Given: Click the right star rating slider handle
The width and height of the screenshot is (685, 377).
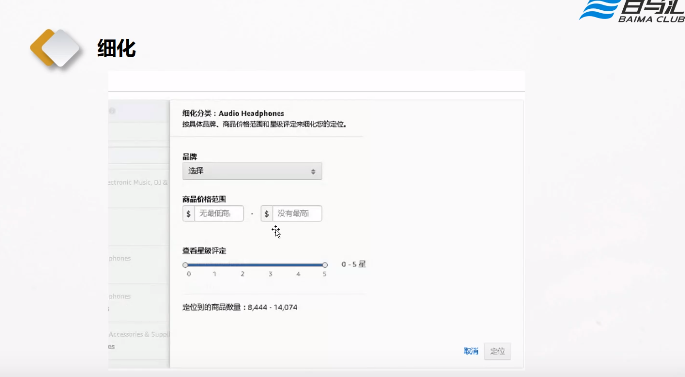Looking at the screenshot, I should point(325,265).
